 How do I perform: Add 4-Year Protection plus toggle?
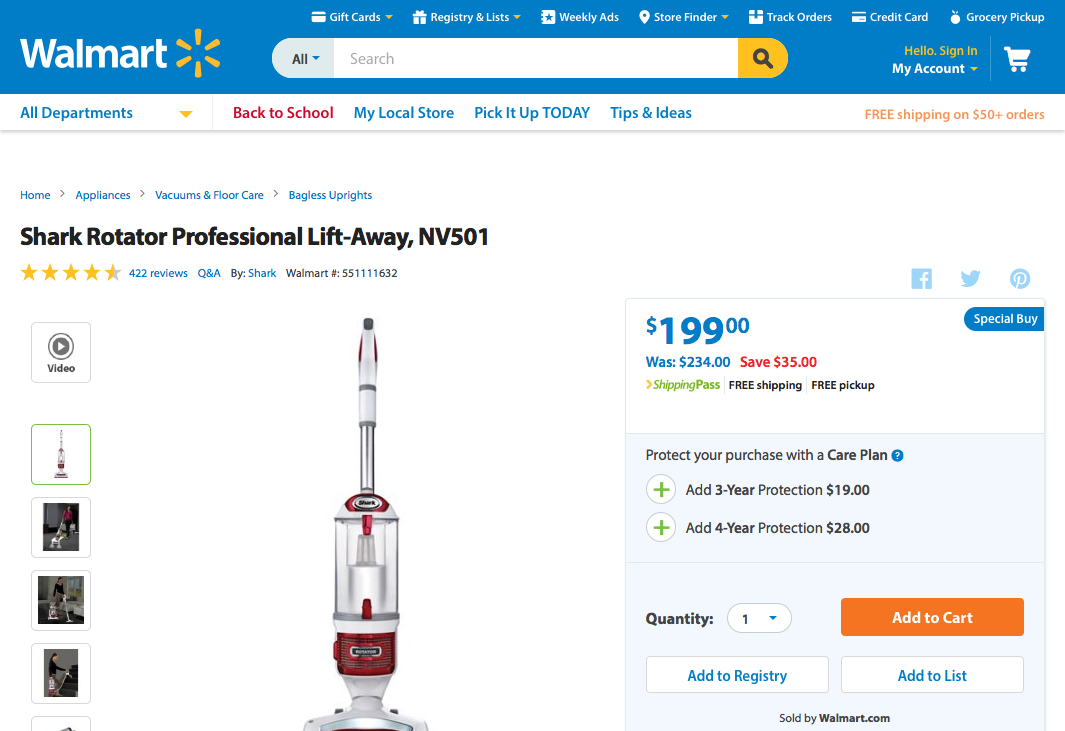[x=661, y=528]
